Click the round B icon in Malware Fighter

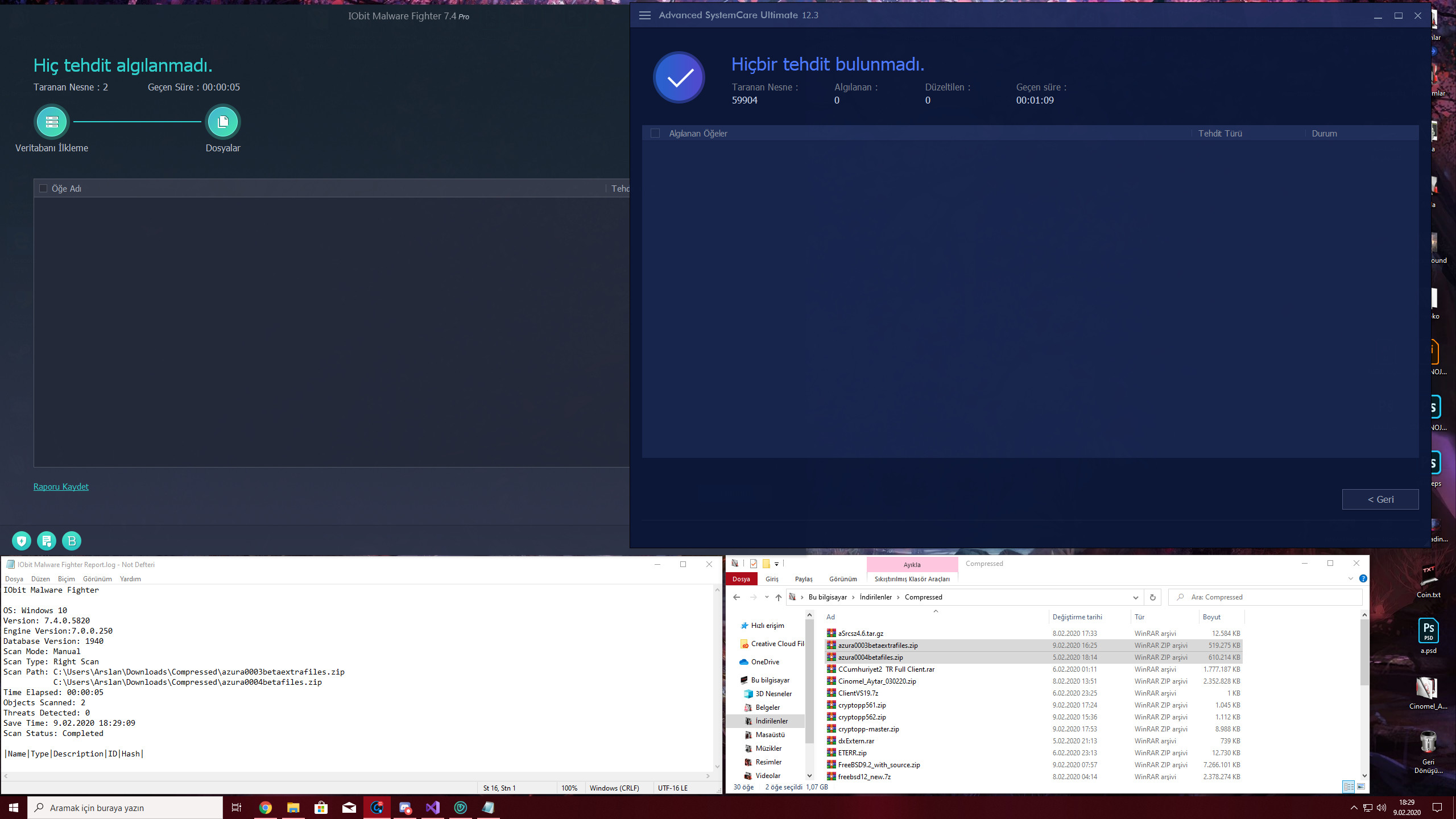click(x=72, y=541)
